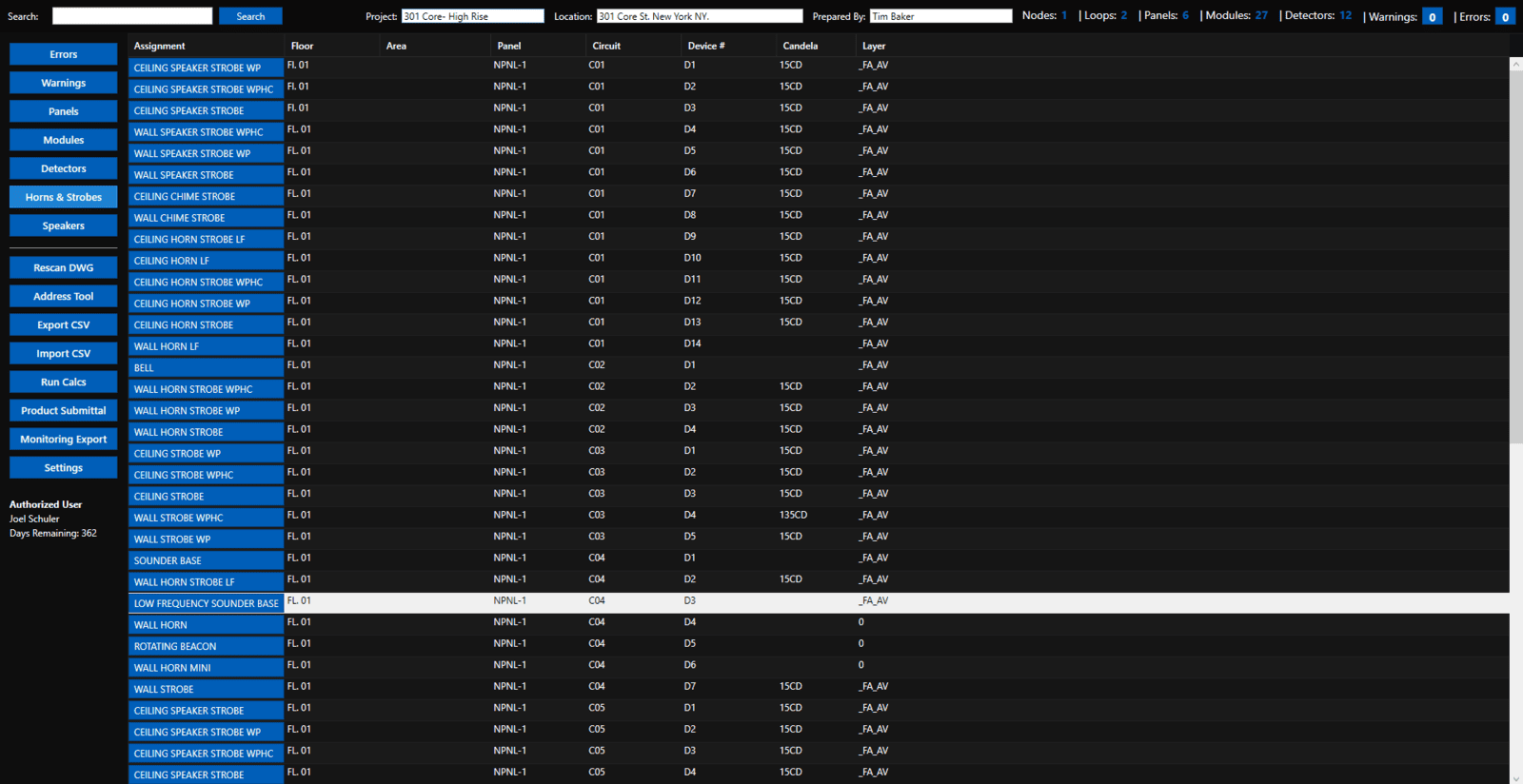Click the scrollbar up arrow
The width and height of the screenshot is (1523, 784).
coord(1515,64)
